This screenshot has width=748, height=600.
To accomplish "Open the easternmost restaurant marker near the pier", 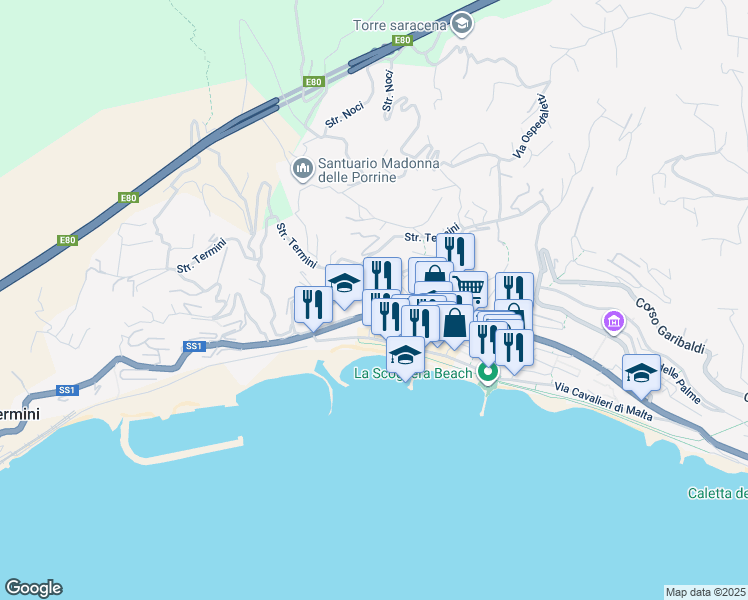I will 514,348.
